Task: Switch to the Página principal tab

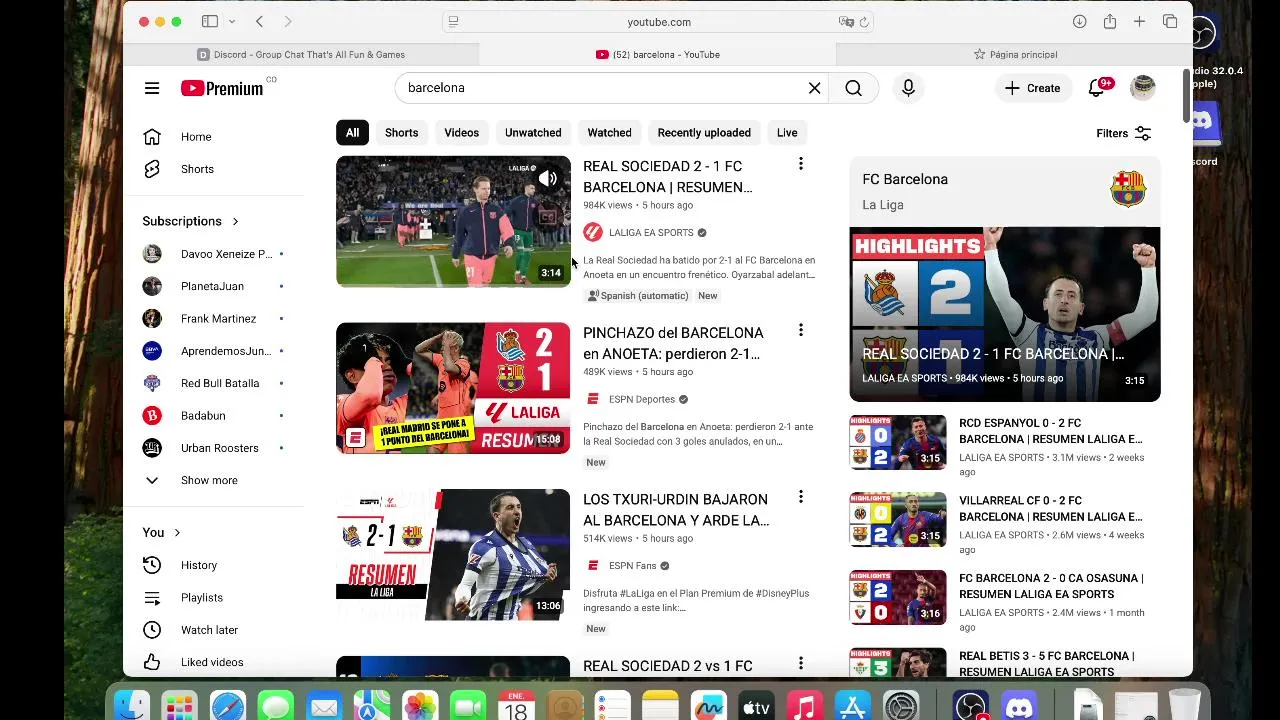Action: [x=1014, y=54]
